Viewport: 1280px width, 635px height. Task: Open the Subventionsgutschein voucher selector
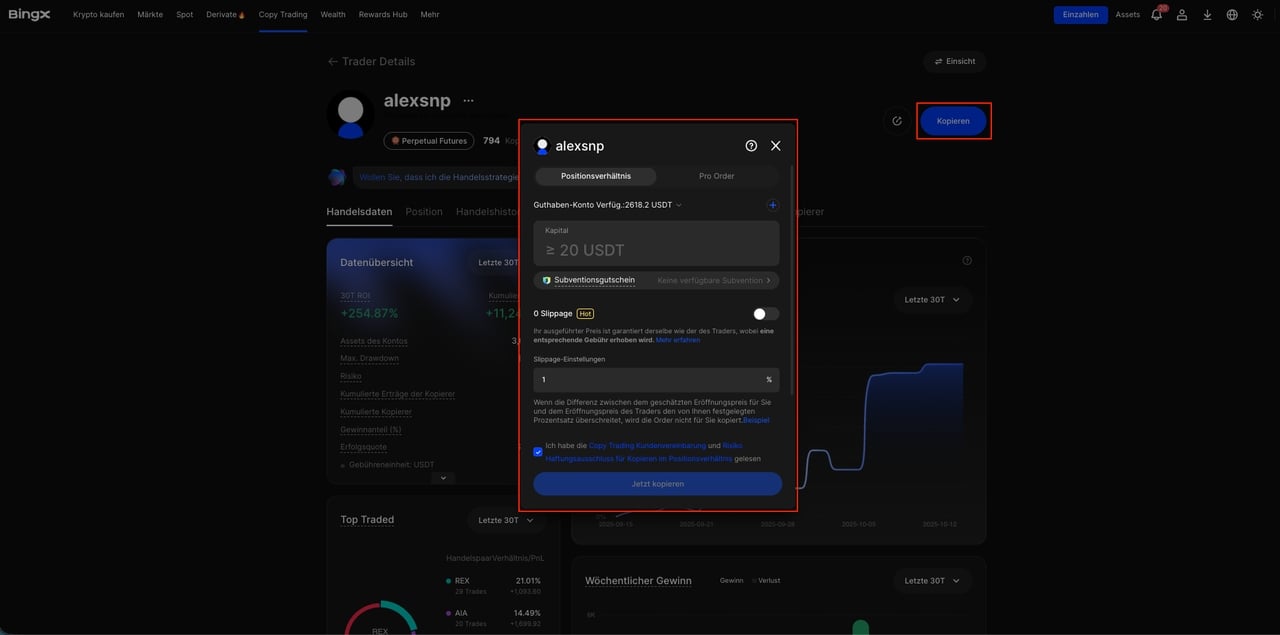pyautogui.click(x=656, y=281)
